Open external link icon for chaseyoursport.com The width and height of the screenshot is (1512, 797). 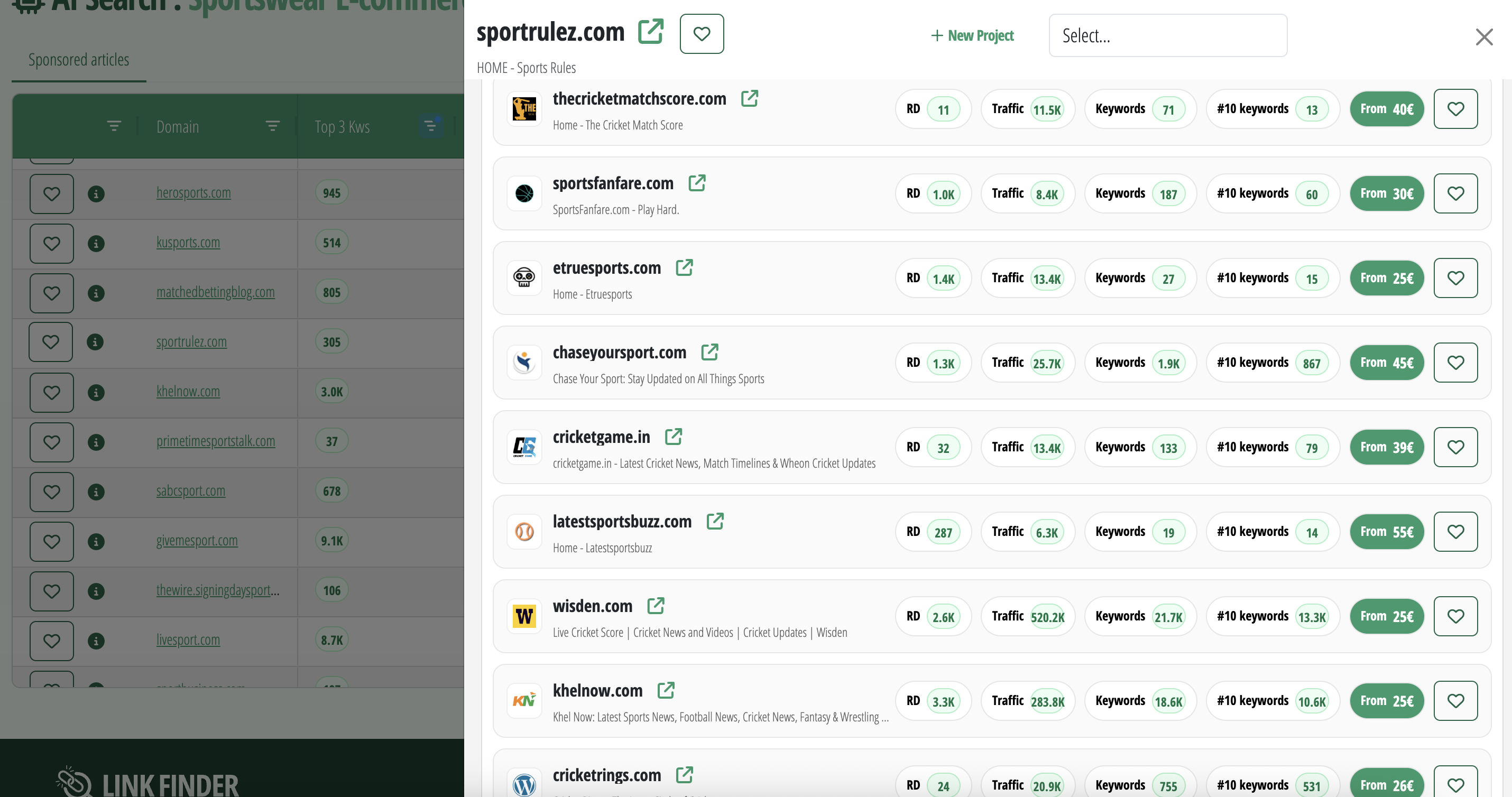pos(709,352)
